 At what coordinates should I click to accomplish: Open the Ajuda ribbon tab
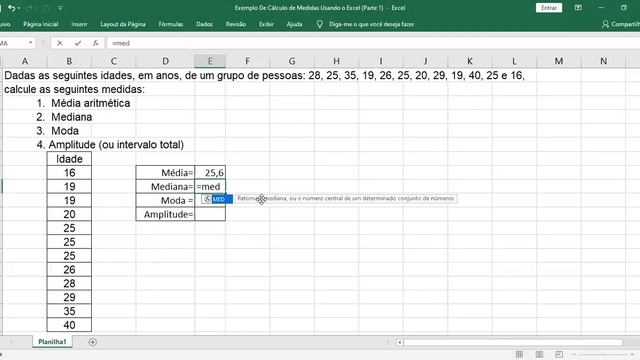point(294,24)
